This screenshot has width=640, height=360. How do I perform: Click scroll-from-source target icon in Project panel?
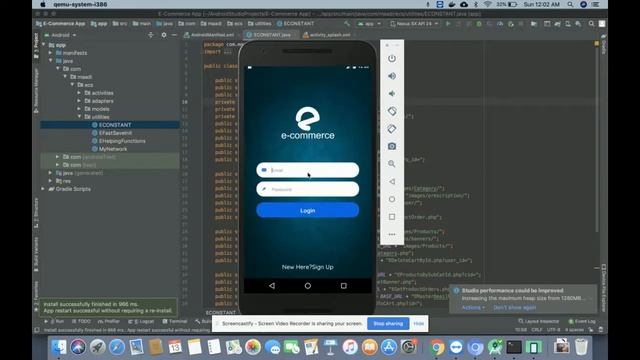pyautogui.click(x=151, y=35)
